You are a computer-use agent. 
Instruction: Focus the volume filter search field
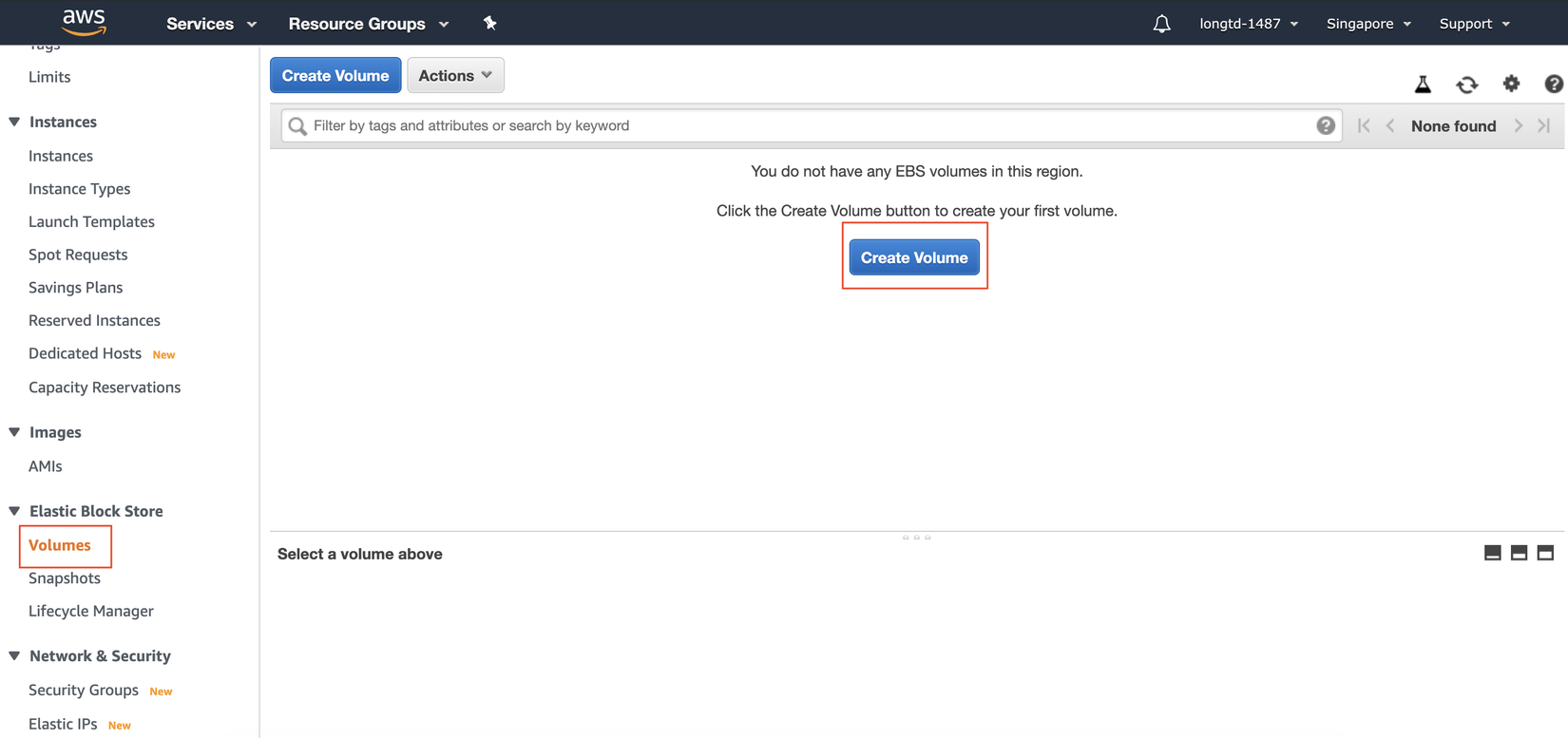click(x=808, y=125)
